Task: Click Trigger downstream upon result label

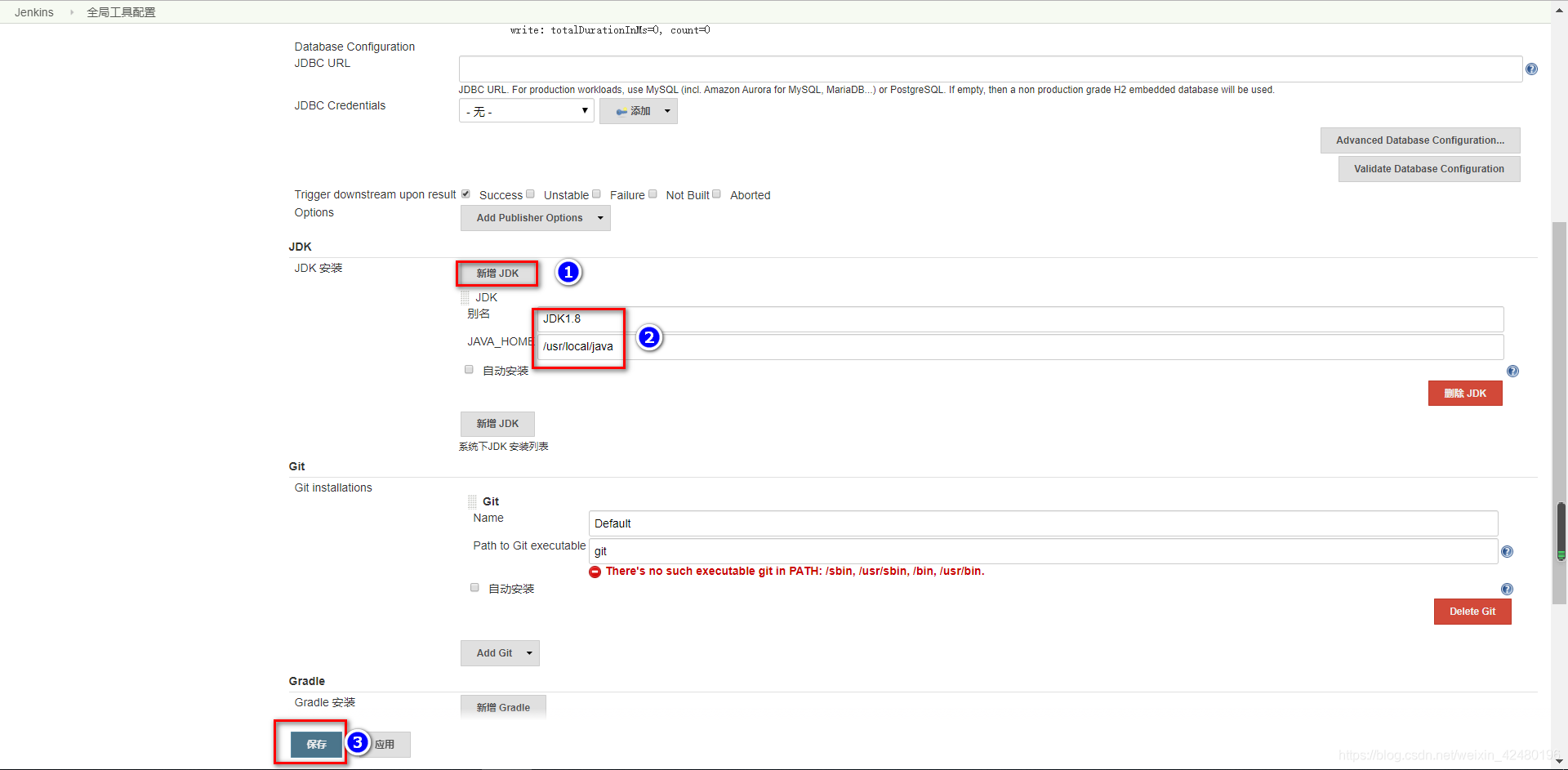Action: pos(375,194)
